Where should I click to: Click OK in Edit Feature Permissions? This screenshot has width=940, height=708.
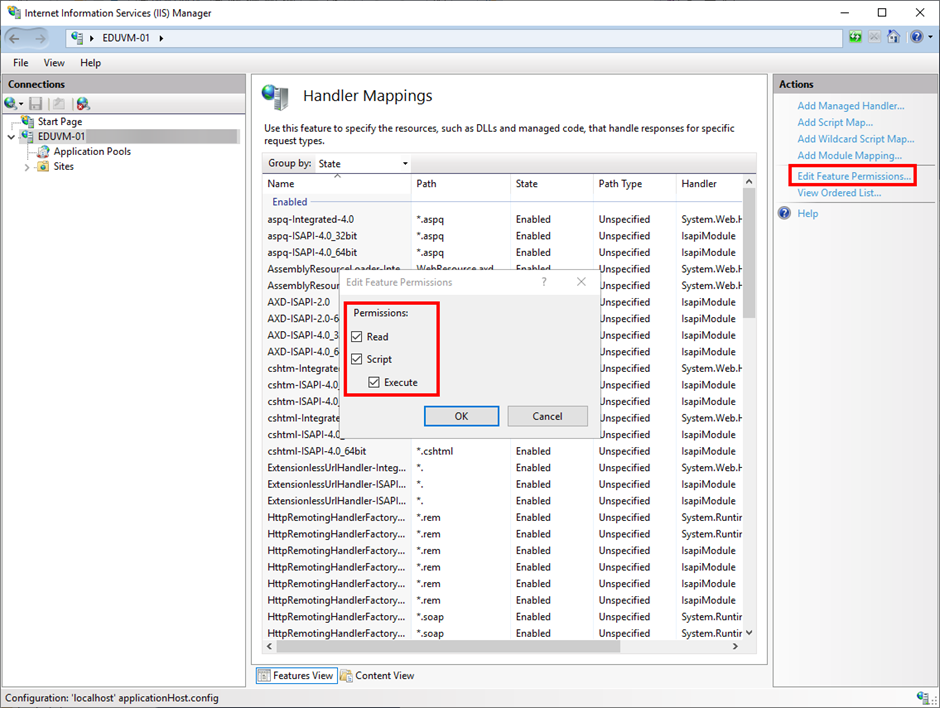coord(461,416)
